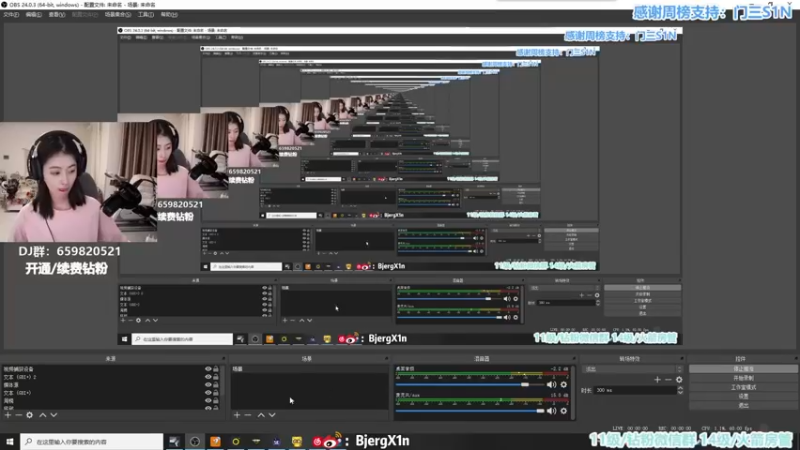Add a new scene with plus icon

tap(237, 415)
